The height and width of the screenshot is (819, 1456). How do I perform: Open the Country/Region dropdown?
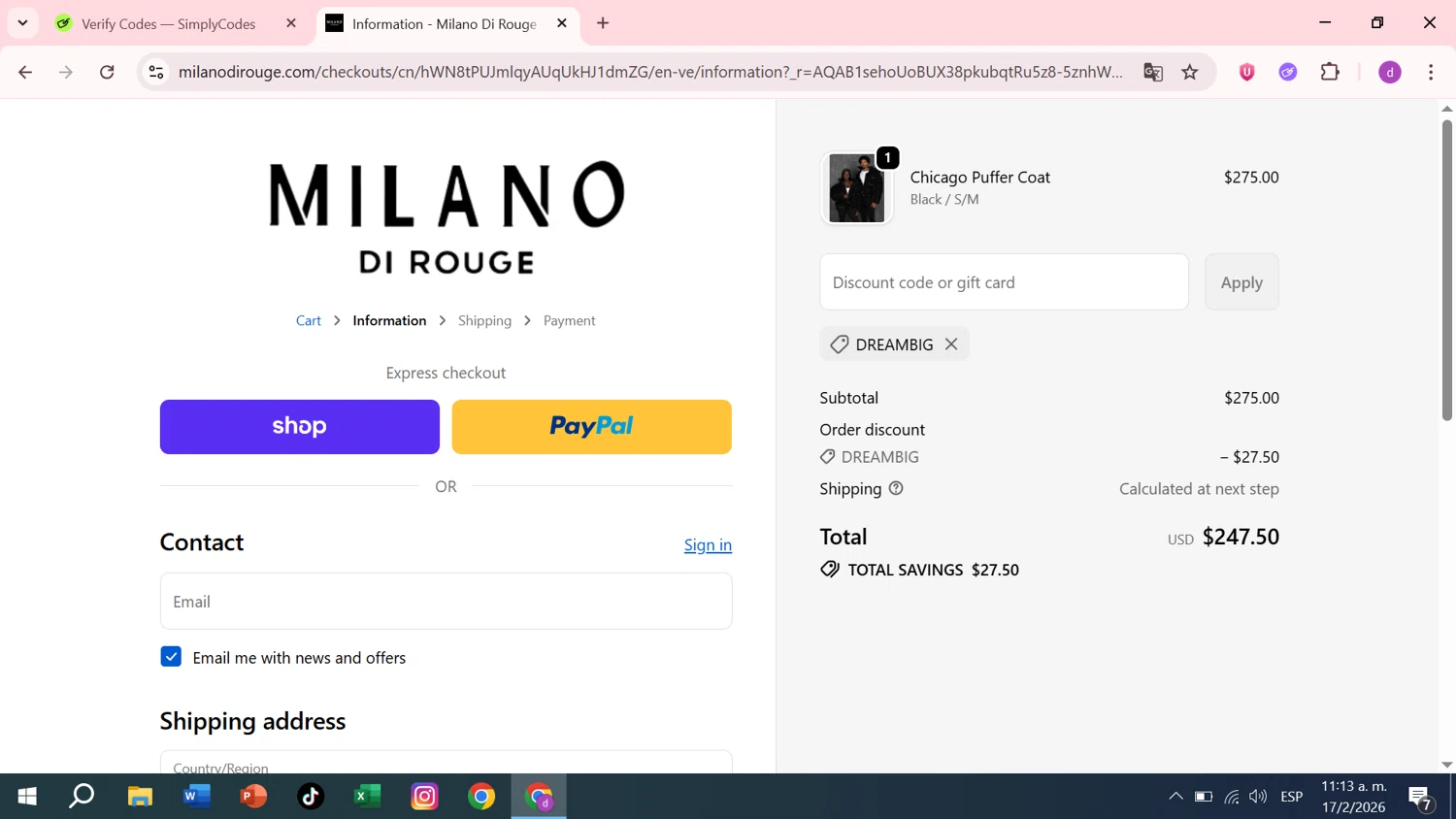pos(446,762)
